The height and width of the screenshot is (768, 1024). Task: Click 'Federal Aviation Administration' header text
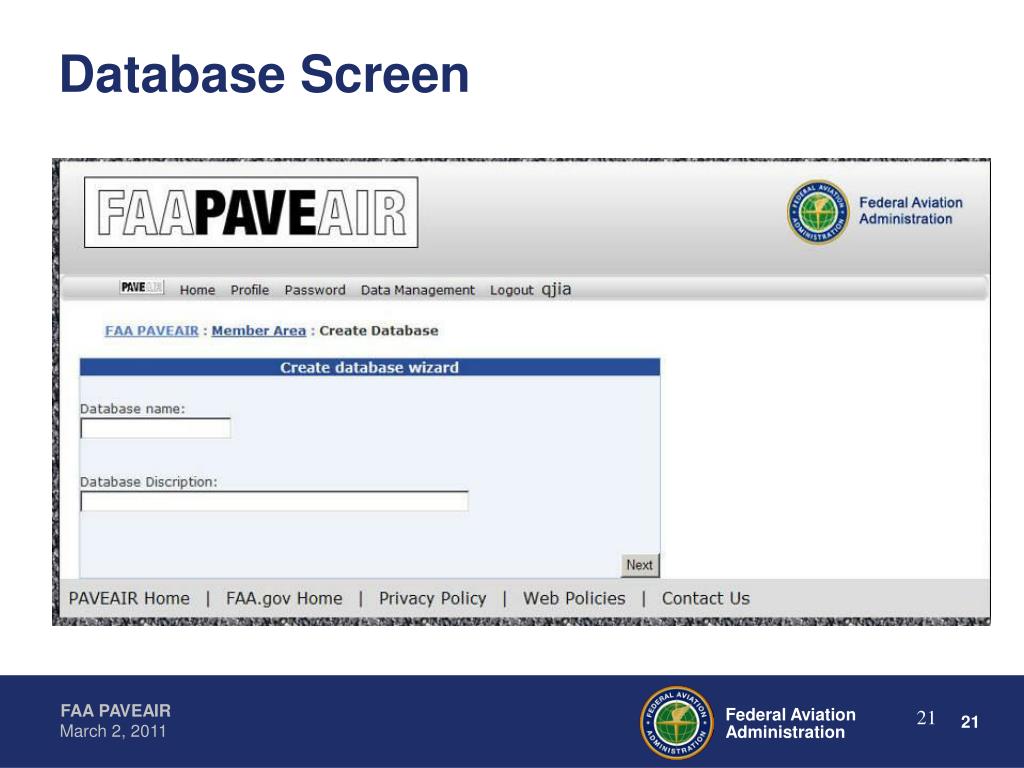click(911, 211)
